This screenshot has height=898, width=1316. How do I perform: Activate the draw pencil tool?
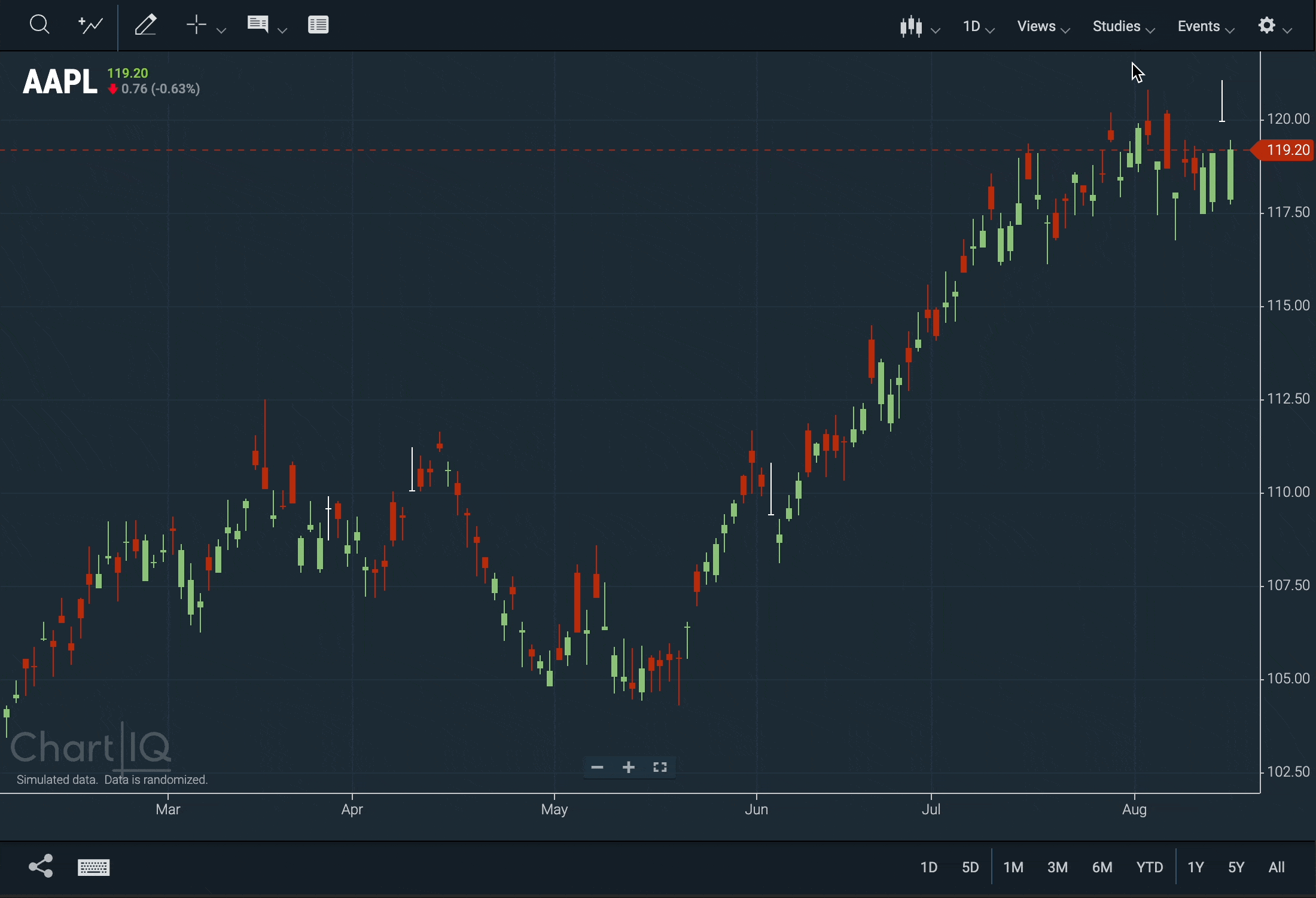pos(146,25)
